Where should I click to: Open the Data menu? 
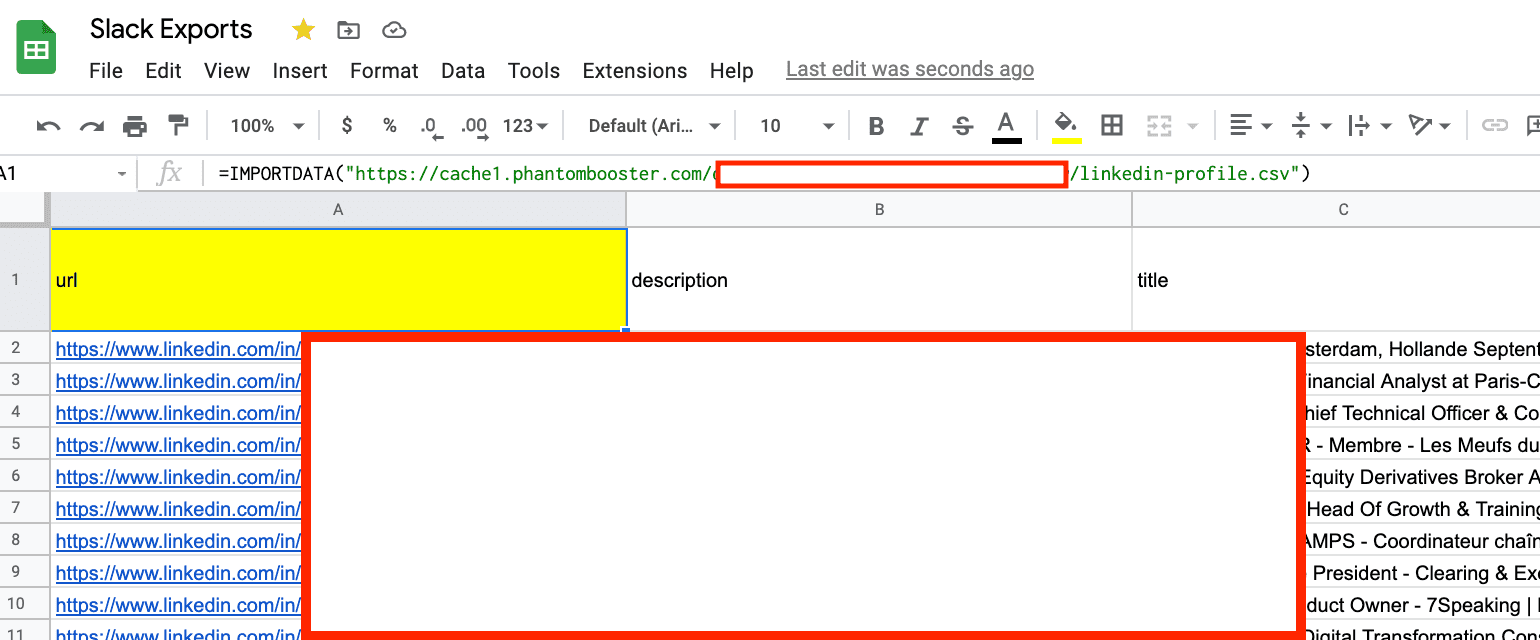[463, 71]
